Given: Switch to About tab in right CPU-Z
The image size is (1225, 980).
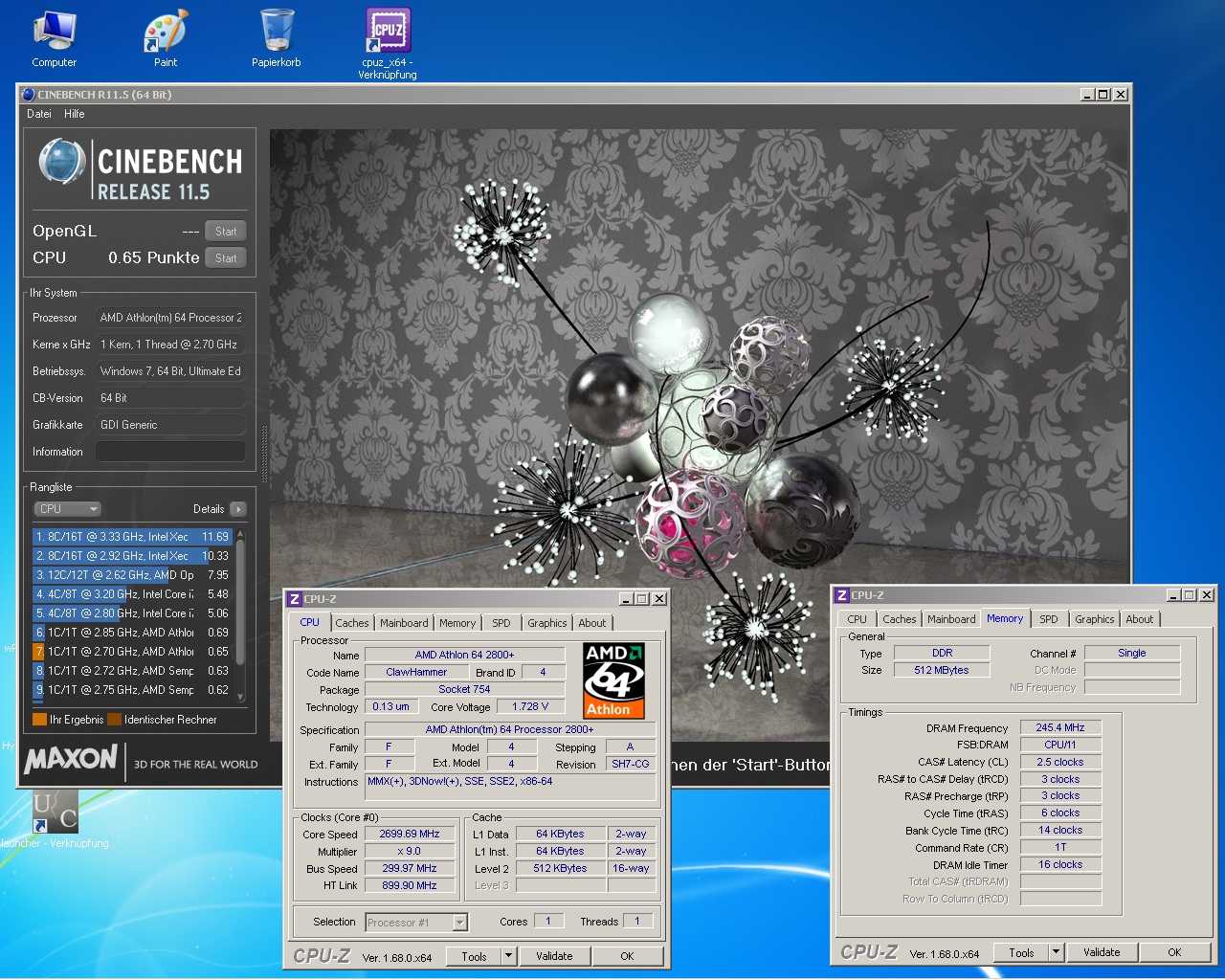Looking at the screenshot, I should 1140,619.
